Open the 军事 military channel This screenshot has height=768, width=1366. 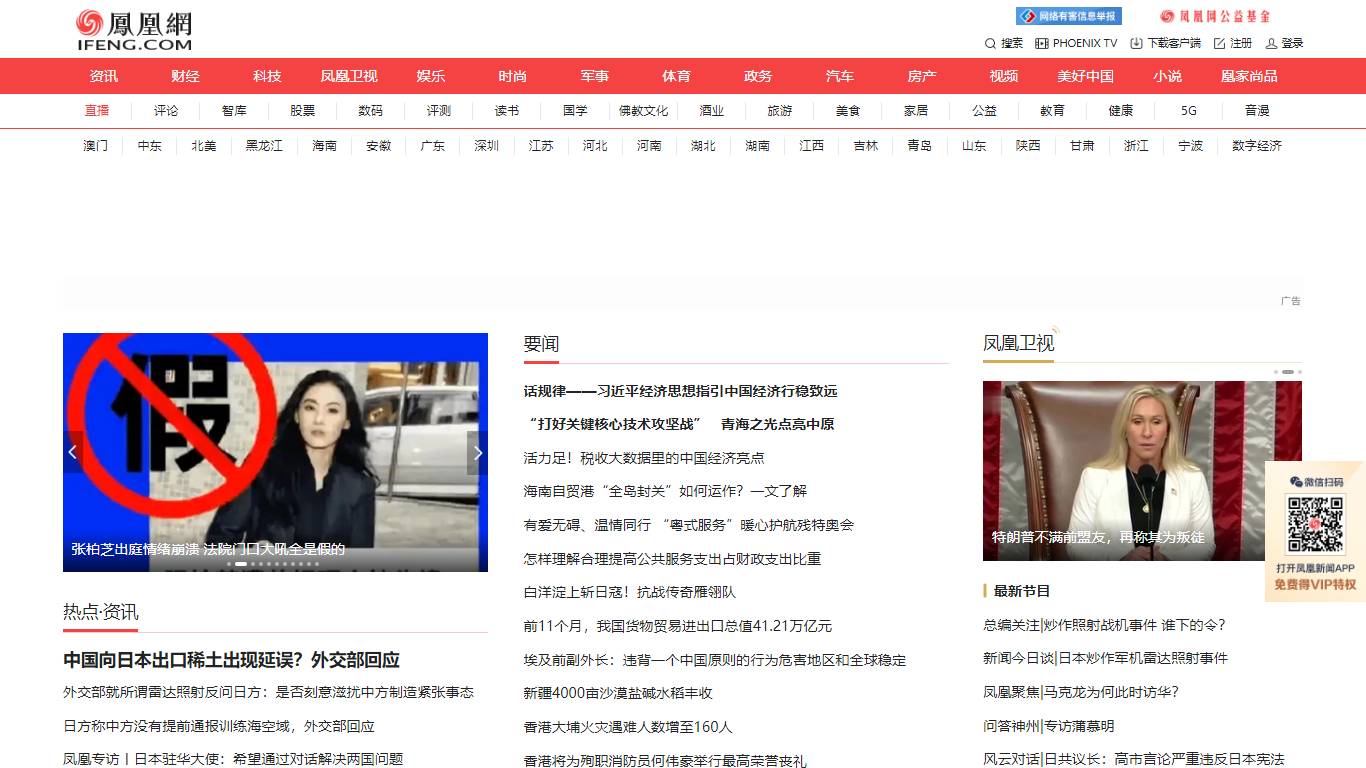pyautogui.click(x=594, y=75)
